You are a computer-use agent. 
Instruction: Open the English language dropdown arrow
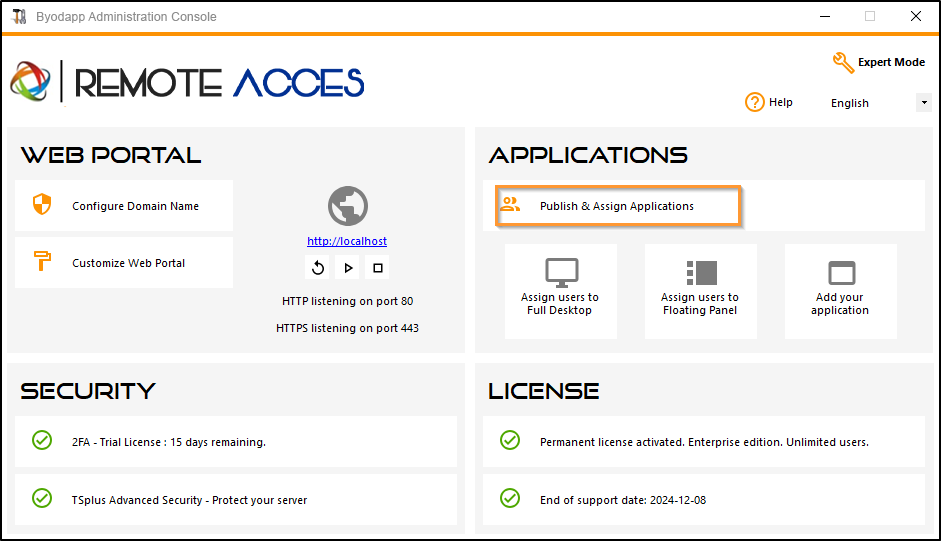tap(924, 103)
